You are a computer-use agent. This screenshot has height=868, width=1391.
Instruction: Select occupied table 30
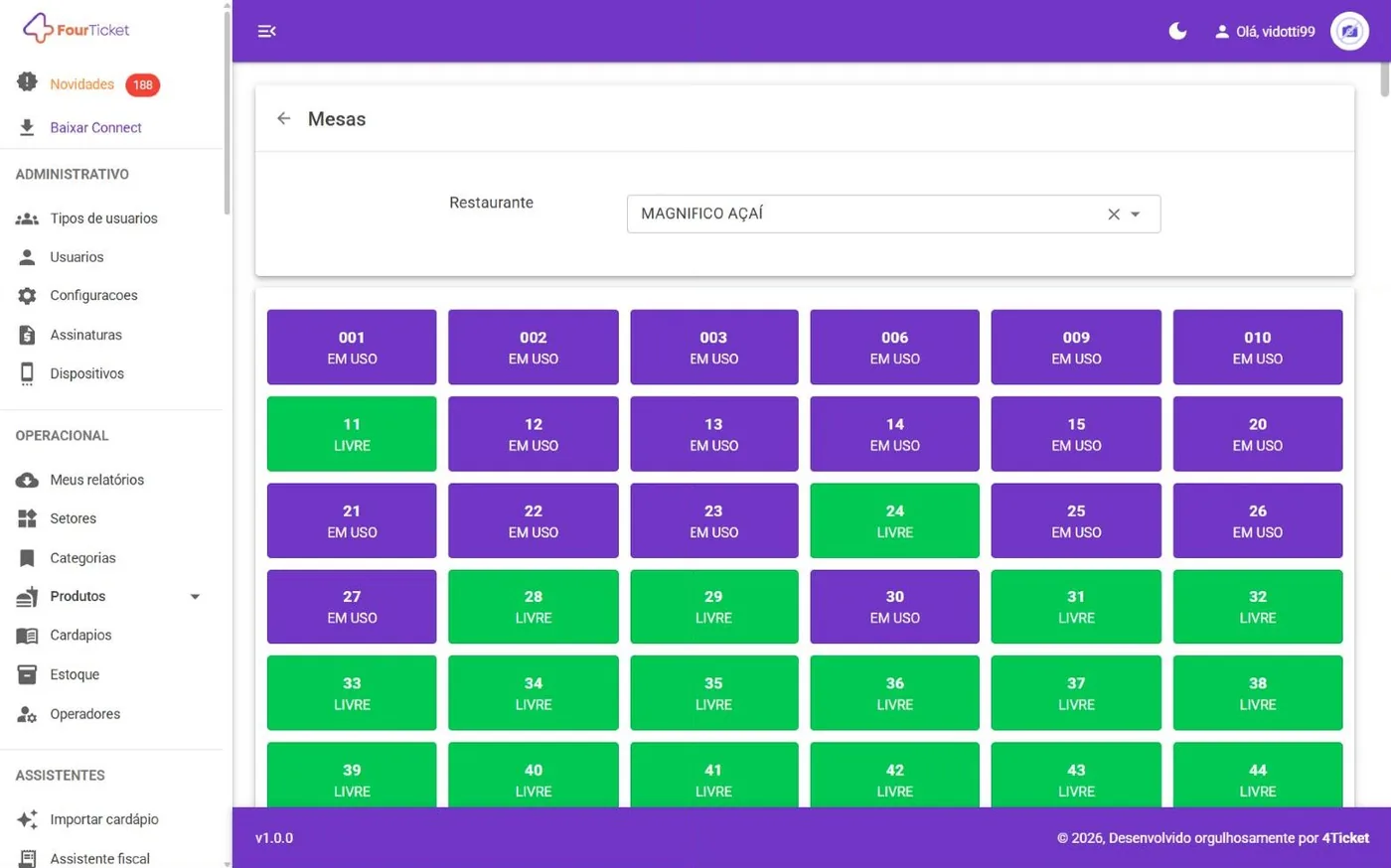tap(894, 607)
